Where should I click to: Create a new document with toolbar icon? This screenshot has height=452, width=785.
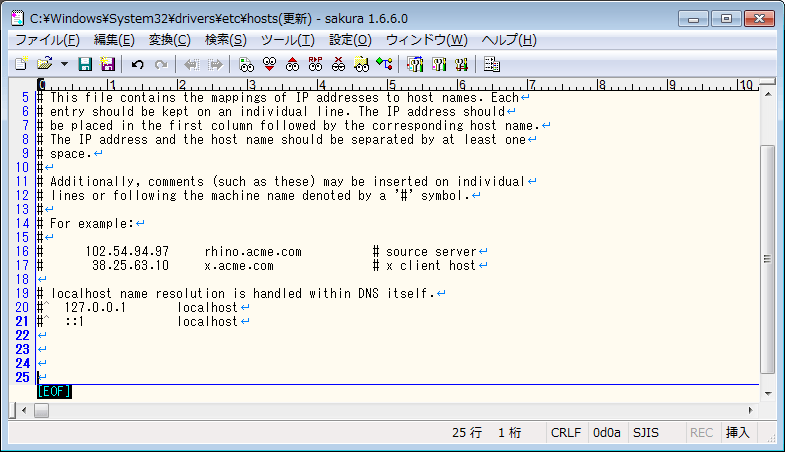coord(21,64)
